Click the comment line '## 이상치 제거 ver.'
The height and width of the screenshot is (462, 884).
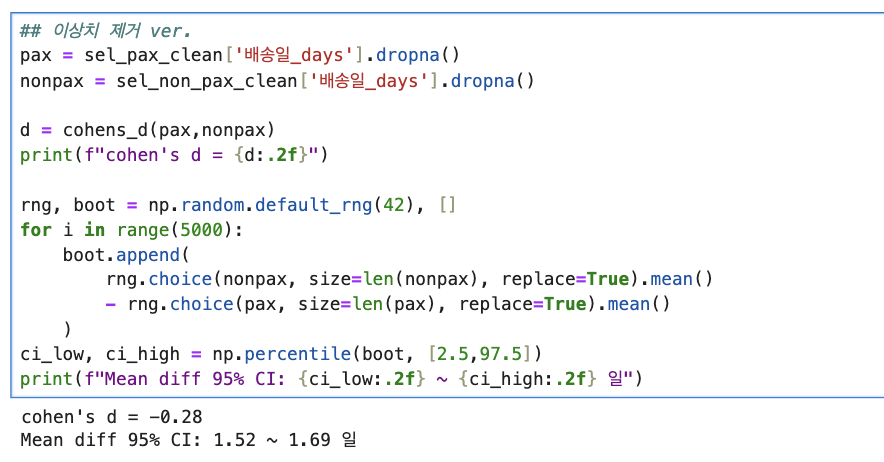pos(105,30)
